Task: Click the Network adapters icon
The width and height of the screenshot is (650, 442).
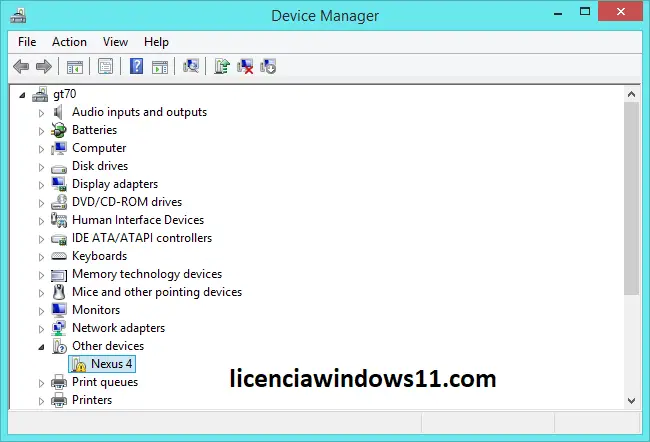Action: click(59, 328)
